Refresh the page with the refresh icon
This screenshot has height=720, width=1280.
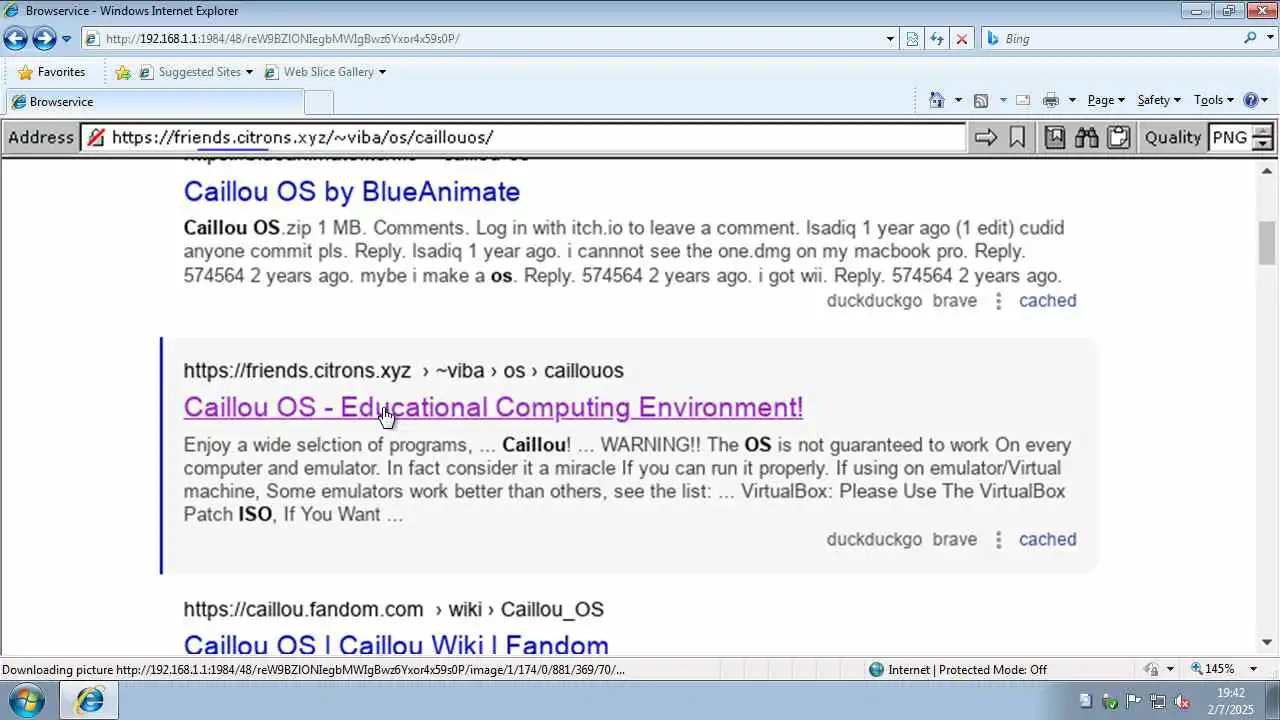coord(937,39)
